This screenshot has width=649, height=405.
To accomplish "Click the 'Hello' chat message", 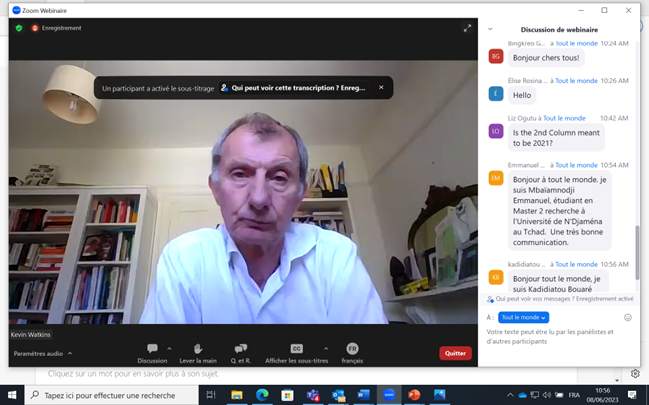I will tap(522, 95).
